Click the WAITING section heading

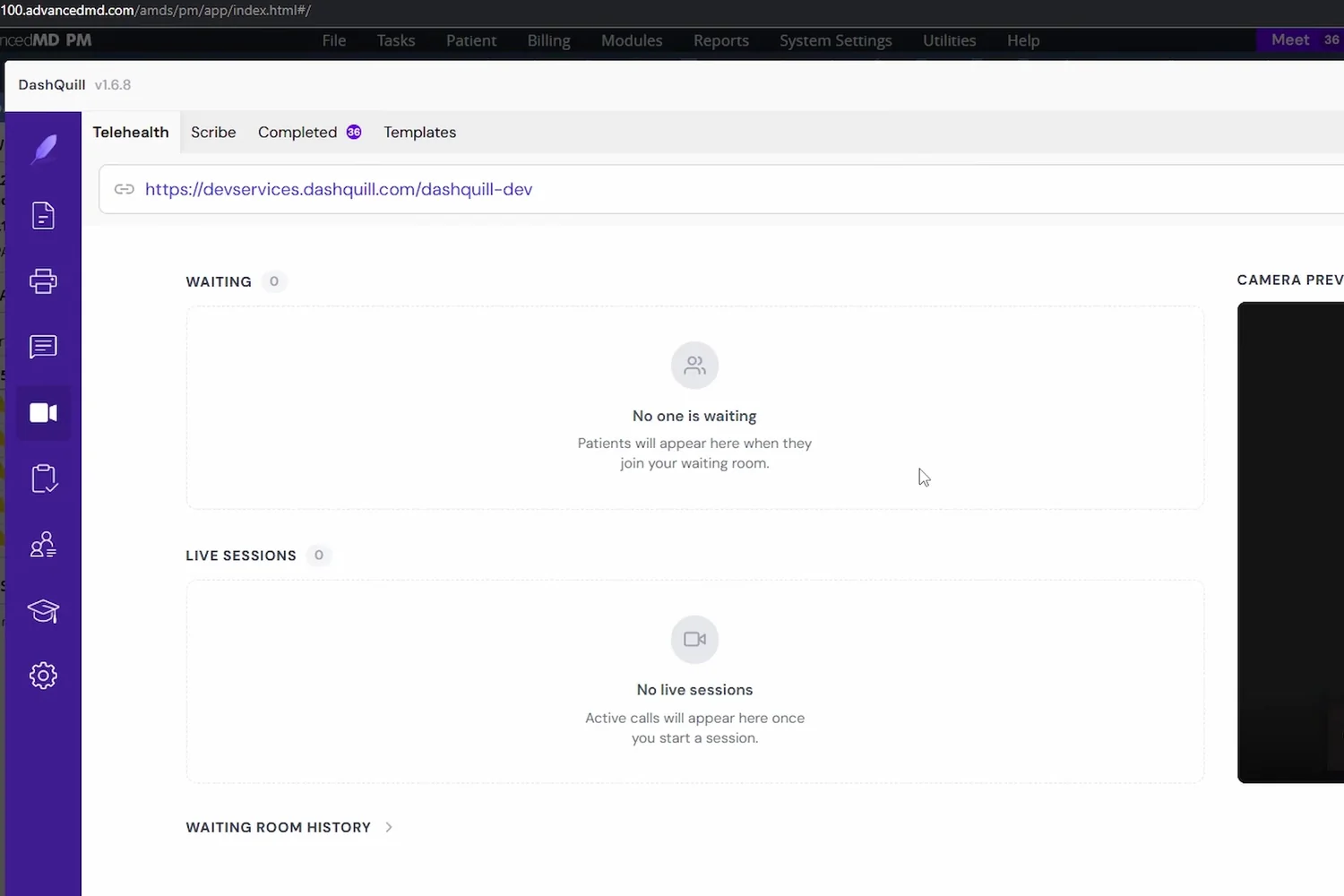click(x=219, y=281)
